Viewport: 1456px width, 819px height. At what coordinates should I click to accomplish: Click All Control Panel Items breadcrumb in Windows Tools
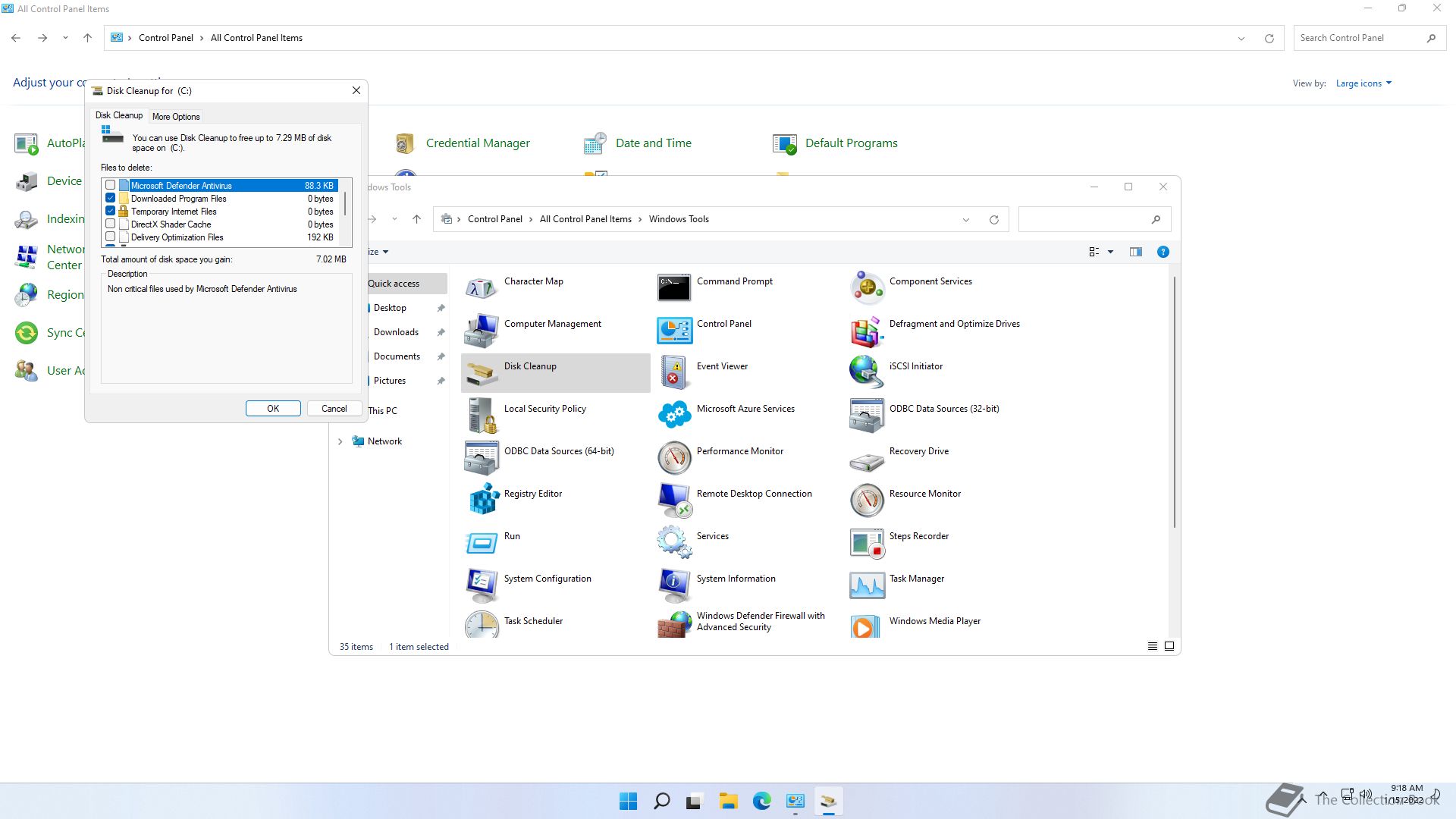(585, 219)
